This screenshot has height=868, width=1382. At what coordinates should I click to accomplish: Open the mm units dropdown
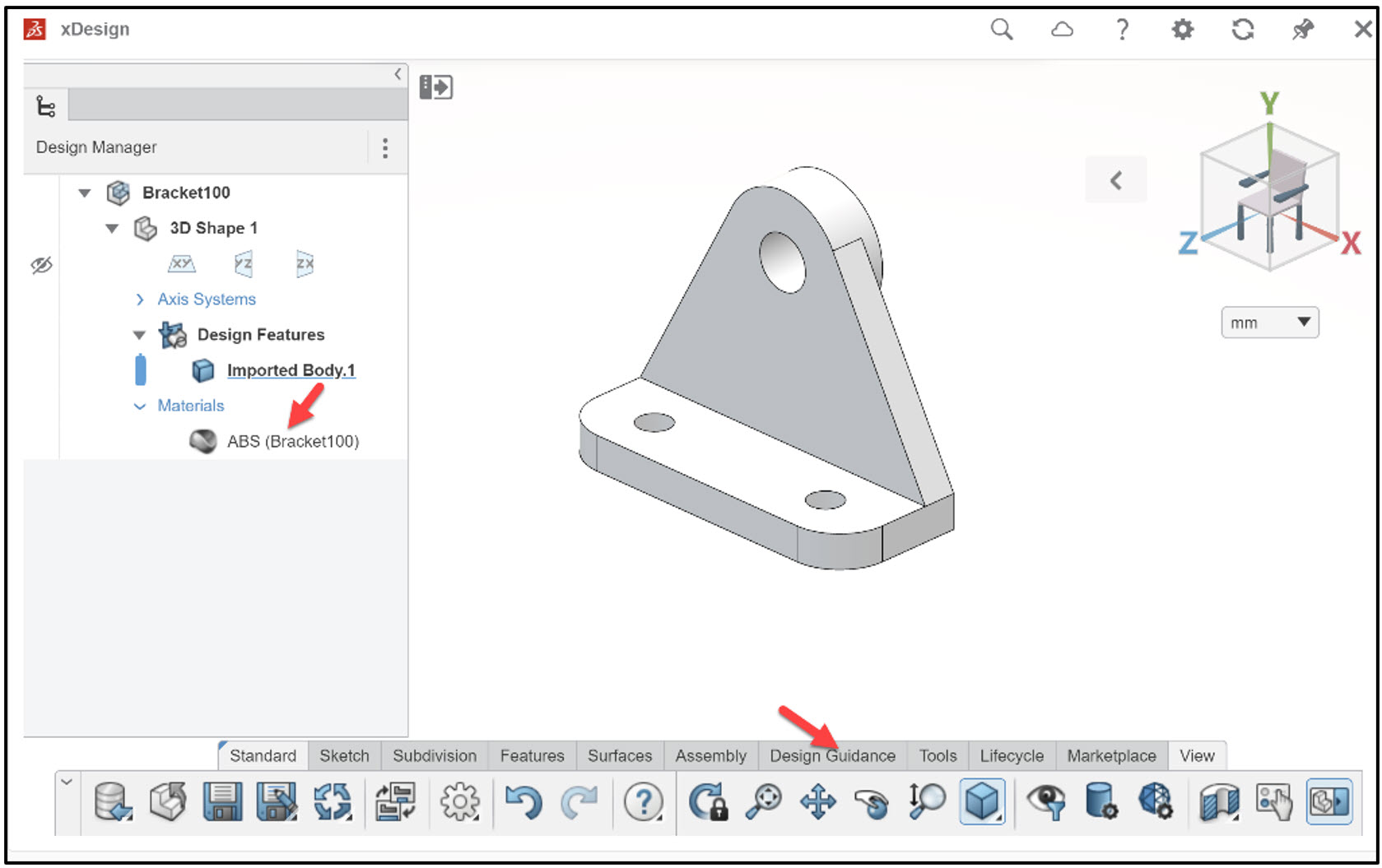coord(1268,322)
